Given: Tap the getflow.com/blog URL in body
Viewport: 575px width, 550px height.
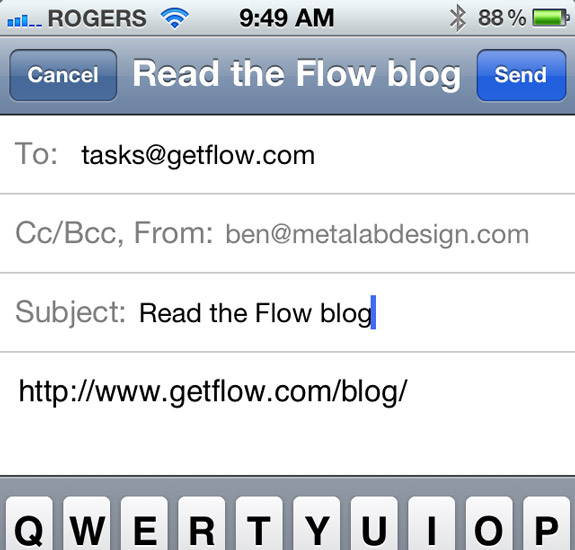Looking at the screenshot, I should click(213, 391).
